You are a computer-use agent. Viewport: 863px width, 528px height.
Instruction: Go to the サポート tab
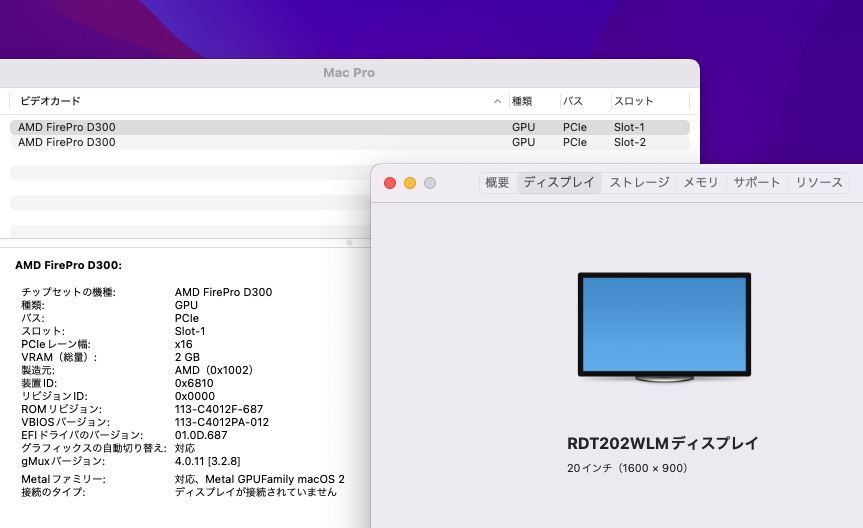(757, 182)
